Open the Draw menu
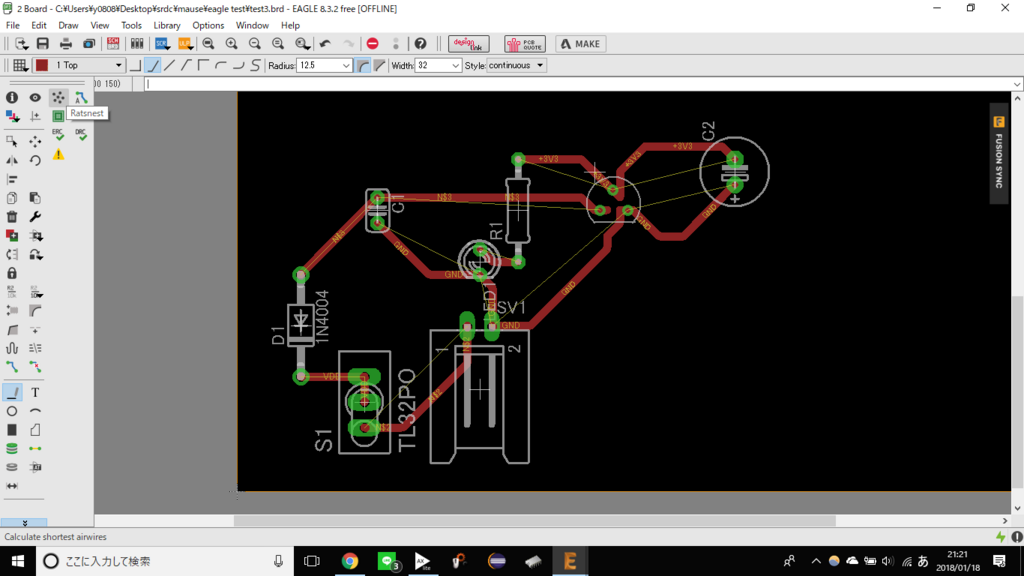 pos(68,25)
